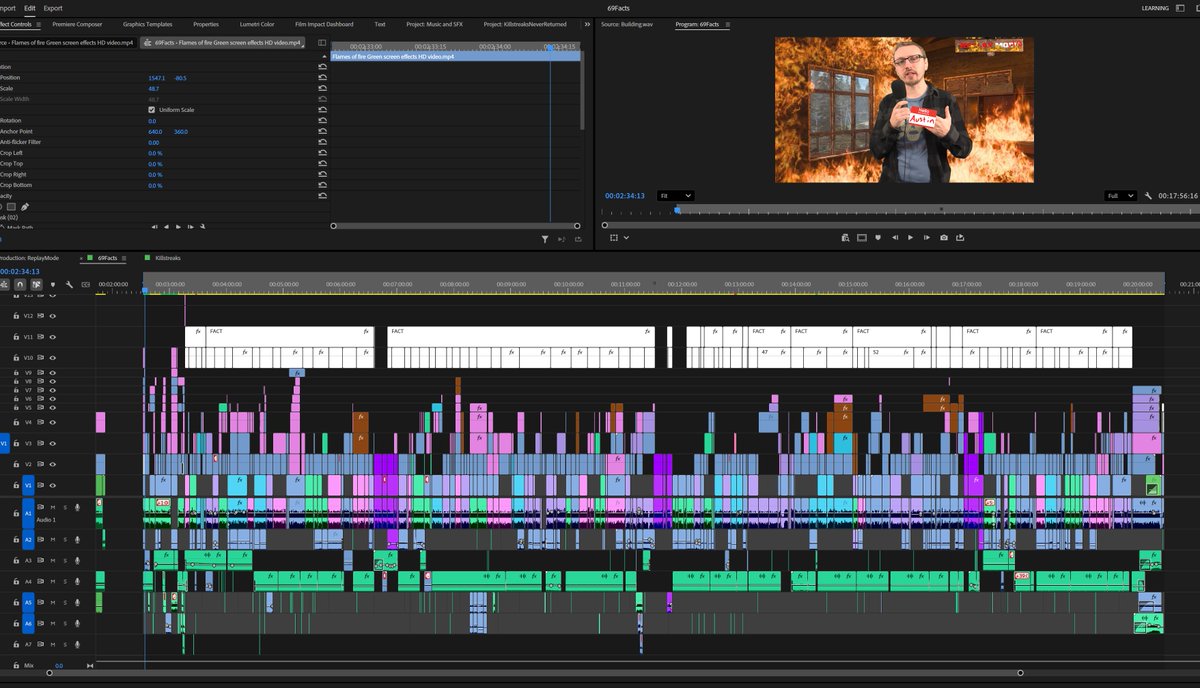
Task: Click the LEARNING workspace label
Action: tap(1155, 8)
